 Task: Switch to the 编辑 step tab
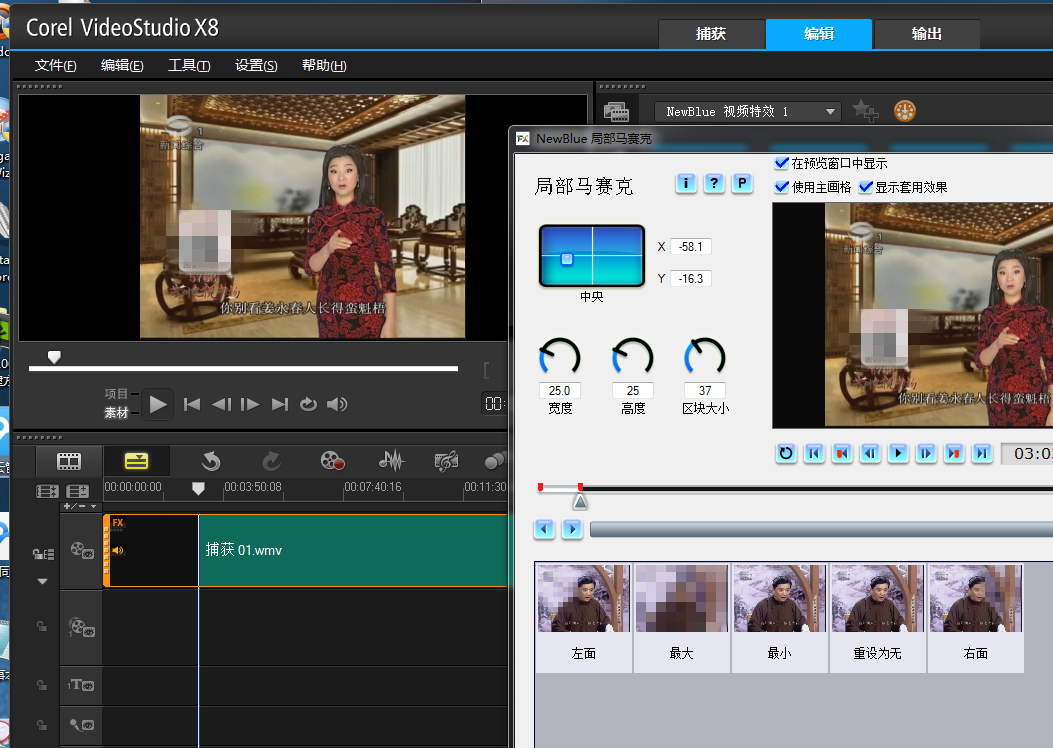(819, 34)
